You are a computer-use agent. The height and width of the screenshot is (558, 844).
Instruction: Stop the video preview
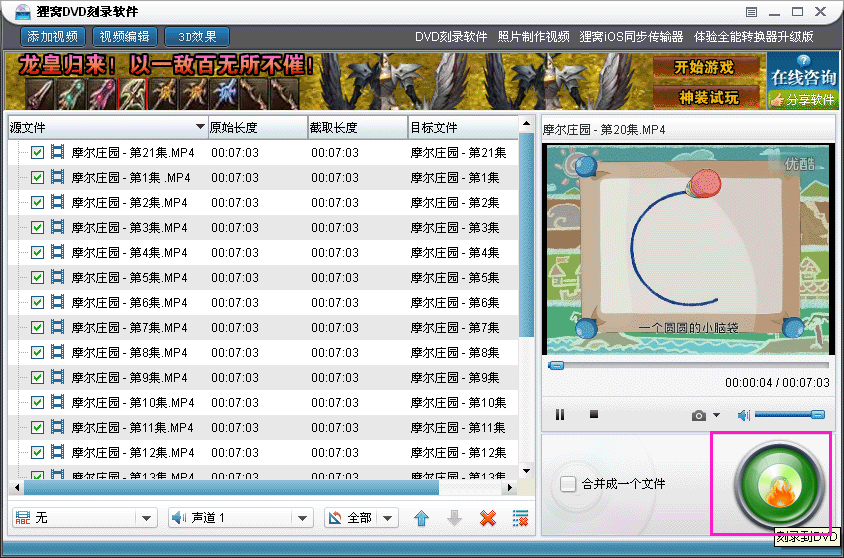coord(594,414)
